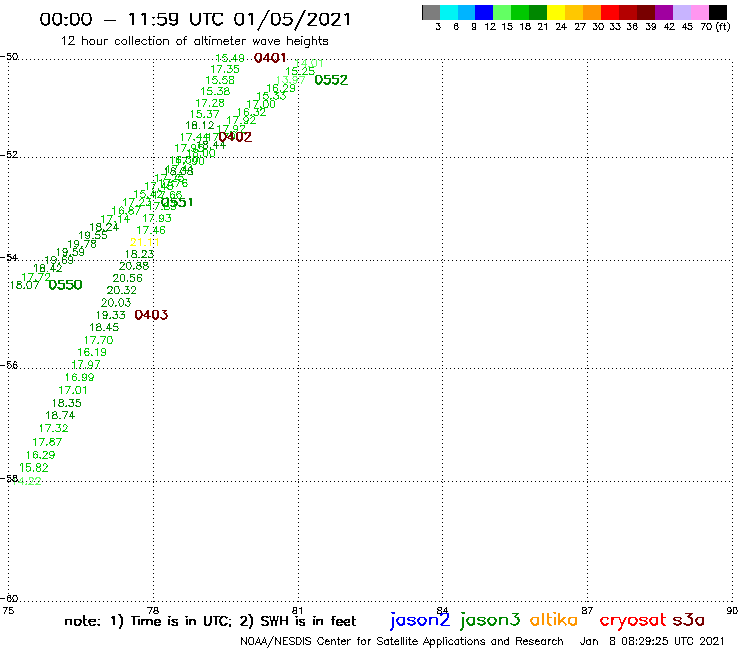Image resolution: width=740 pixels, height=650 pixels.
Task: Click the 15.25 wave height value
Action: 300,71
